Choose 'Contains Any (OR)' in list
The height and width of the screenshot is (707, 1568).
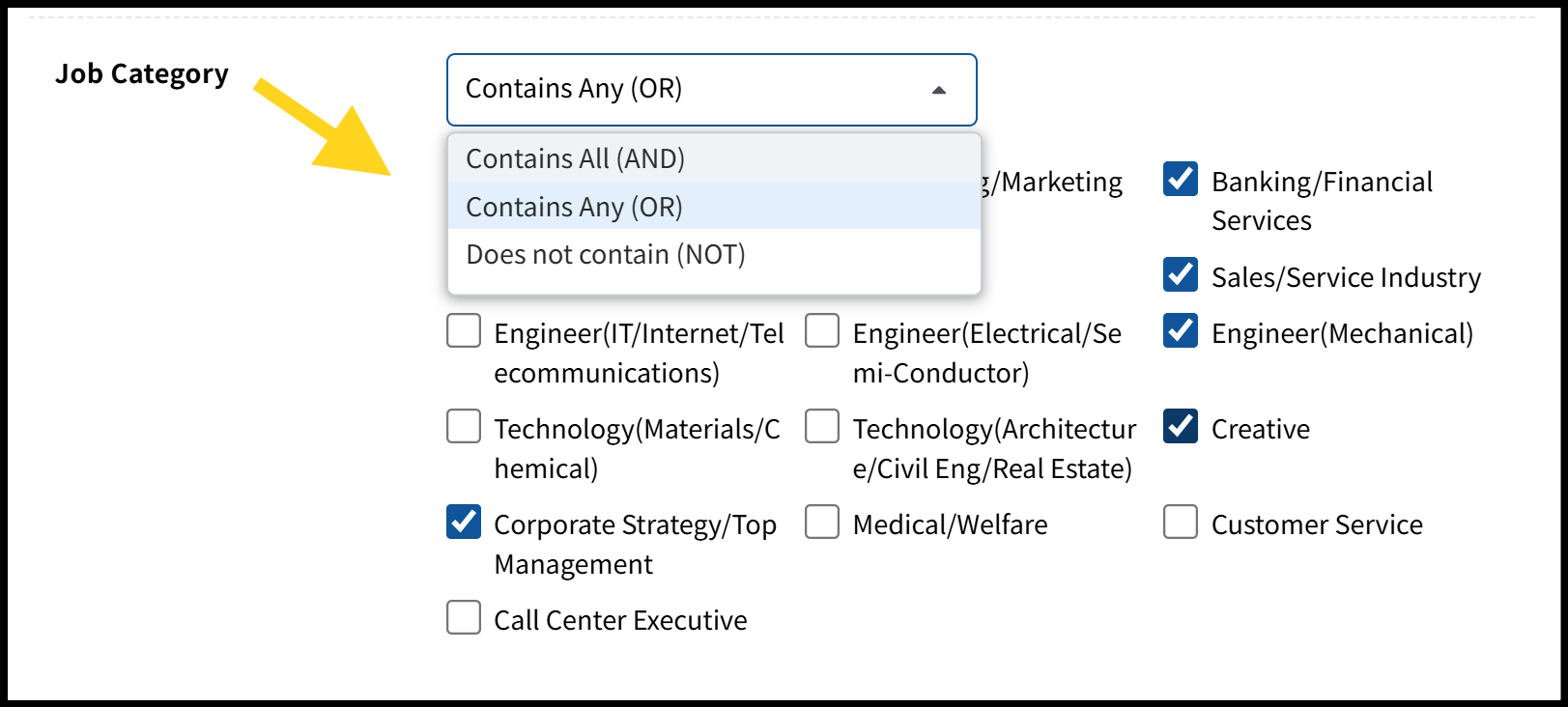(x=574, y=207)
